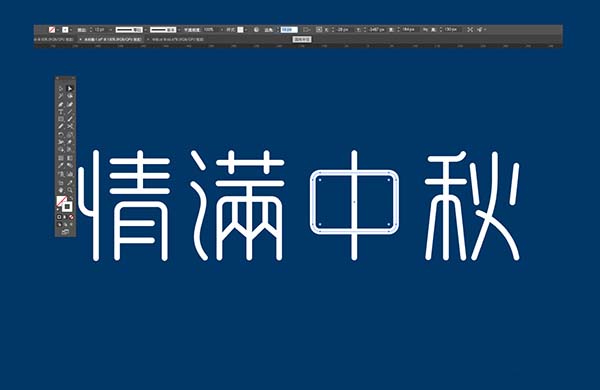Viewport: 600px width, 390px height.
Task: Click the Fill box in the toolbox
Action: [60, 200]
